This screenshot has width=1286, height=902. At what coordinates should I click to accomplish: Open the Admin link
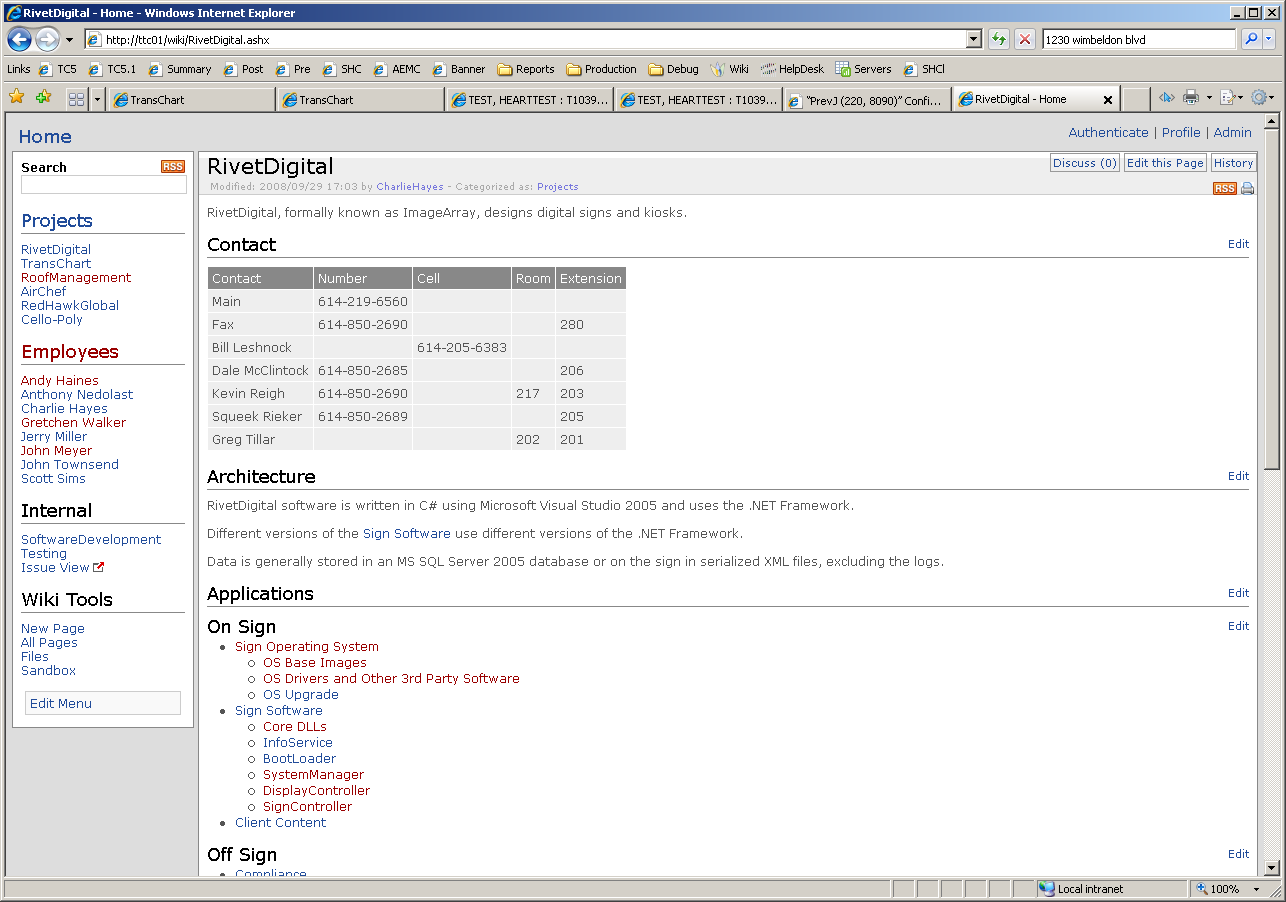click(x=1232, y=132)
